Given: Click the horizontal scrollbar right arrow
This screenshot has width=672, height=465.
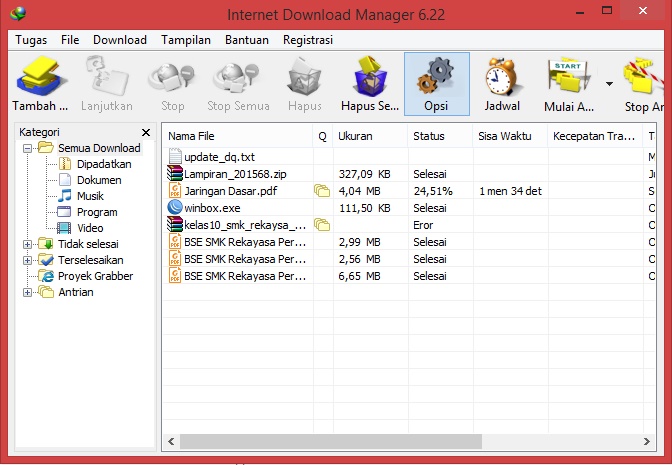Looking at the screenshot, I should tap(647, 441).
